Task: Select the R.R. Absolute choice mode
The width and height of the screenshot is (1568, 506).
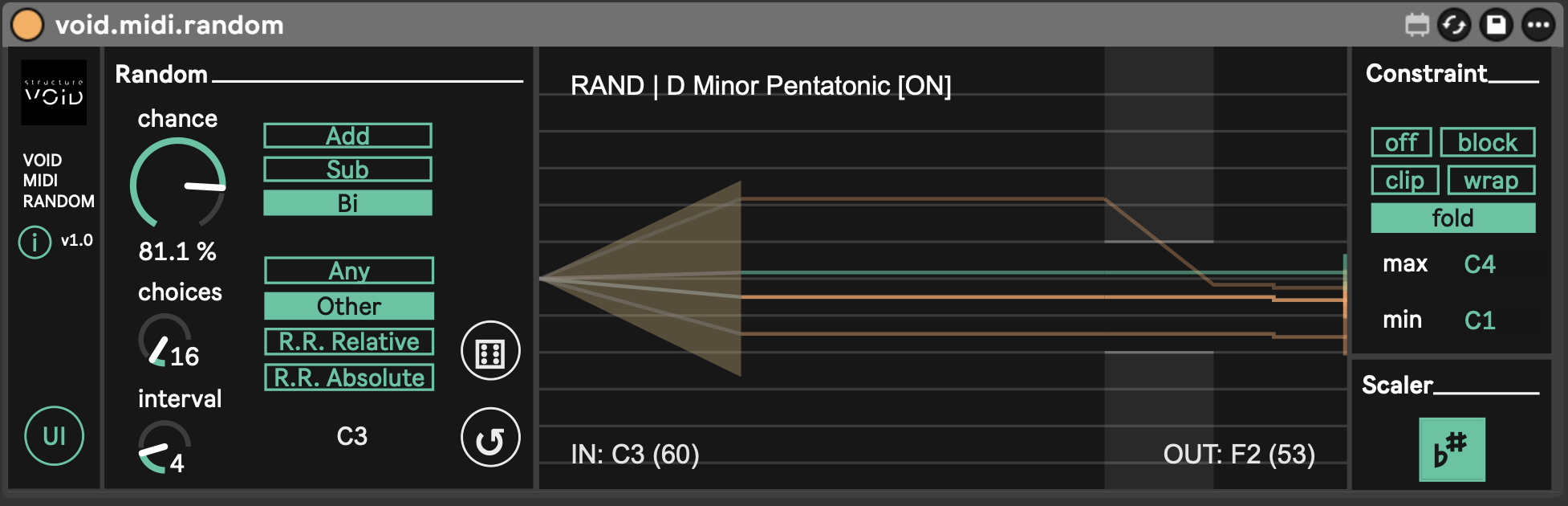Action: pos(349,377)
